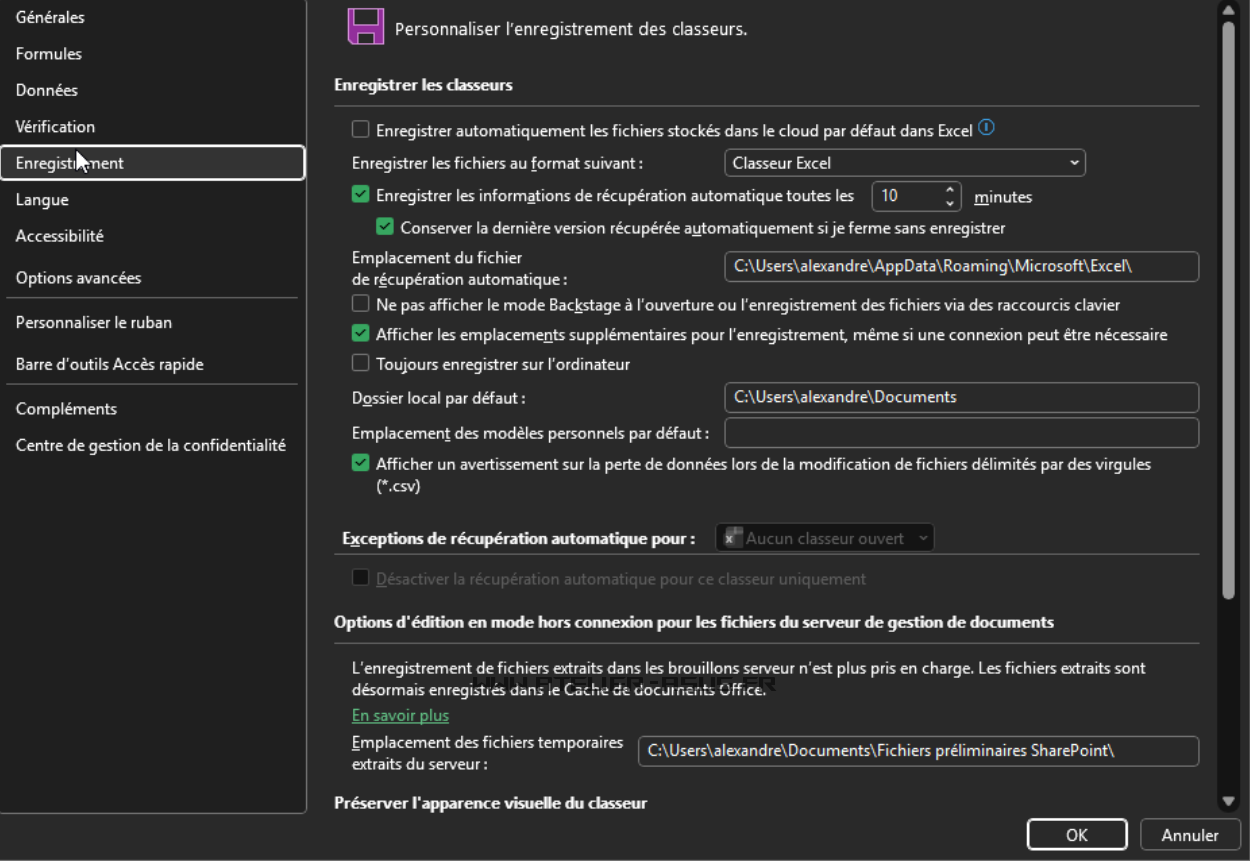Screen dimensions: 1250x861
Task: Follow the 'En savoir plus' link
Action: click(x=400, y=715)
